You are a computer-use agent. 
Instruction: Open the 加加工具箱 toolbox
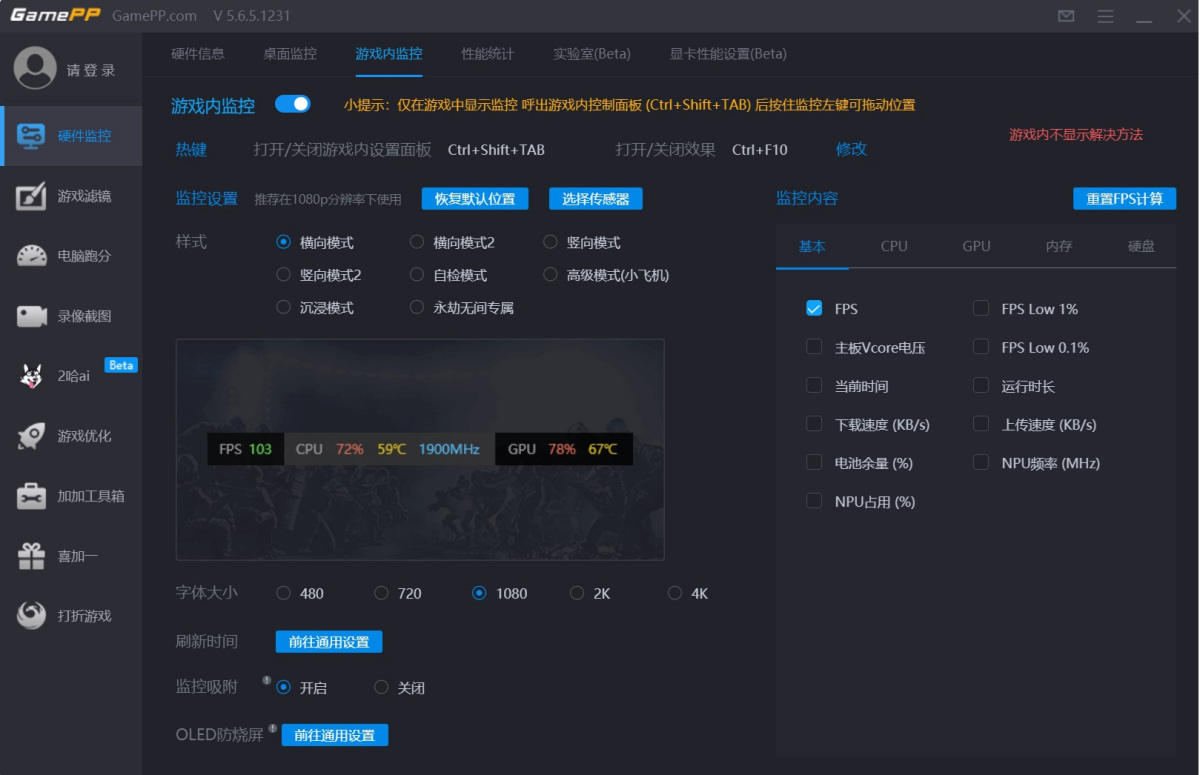(71, 494)
